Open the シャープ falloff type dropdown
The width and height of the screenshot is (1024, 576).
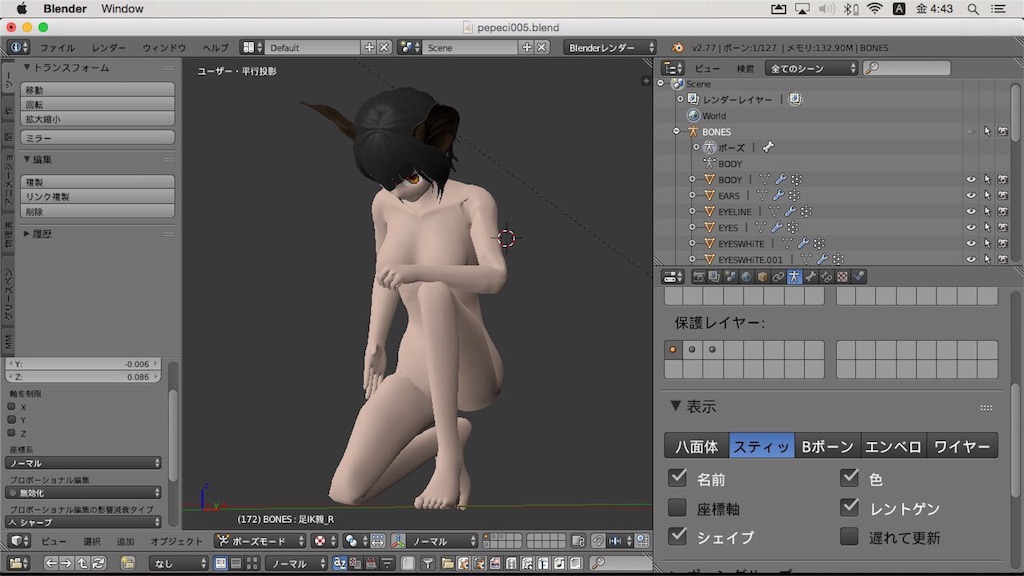[84, 522]
